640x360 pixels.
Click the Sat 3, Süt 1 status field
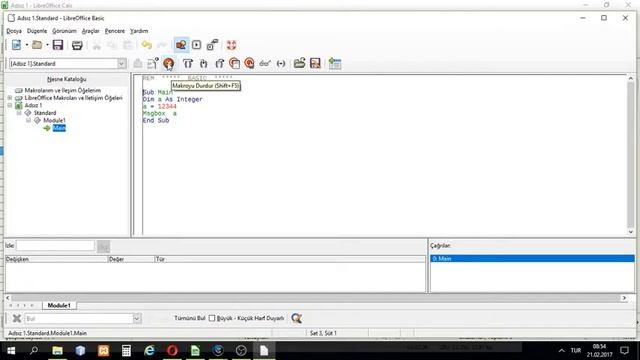tap(323, 333)
